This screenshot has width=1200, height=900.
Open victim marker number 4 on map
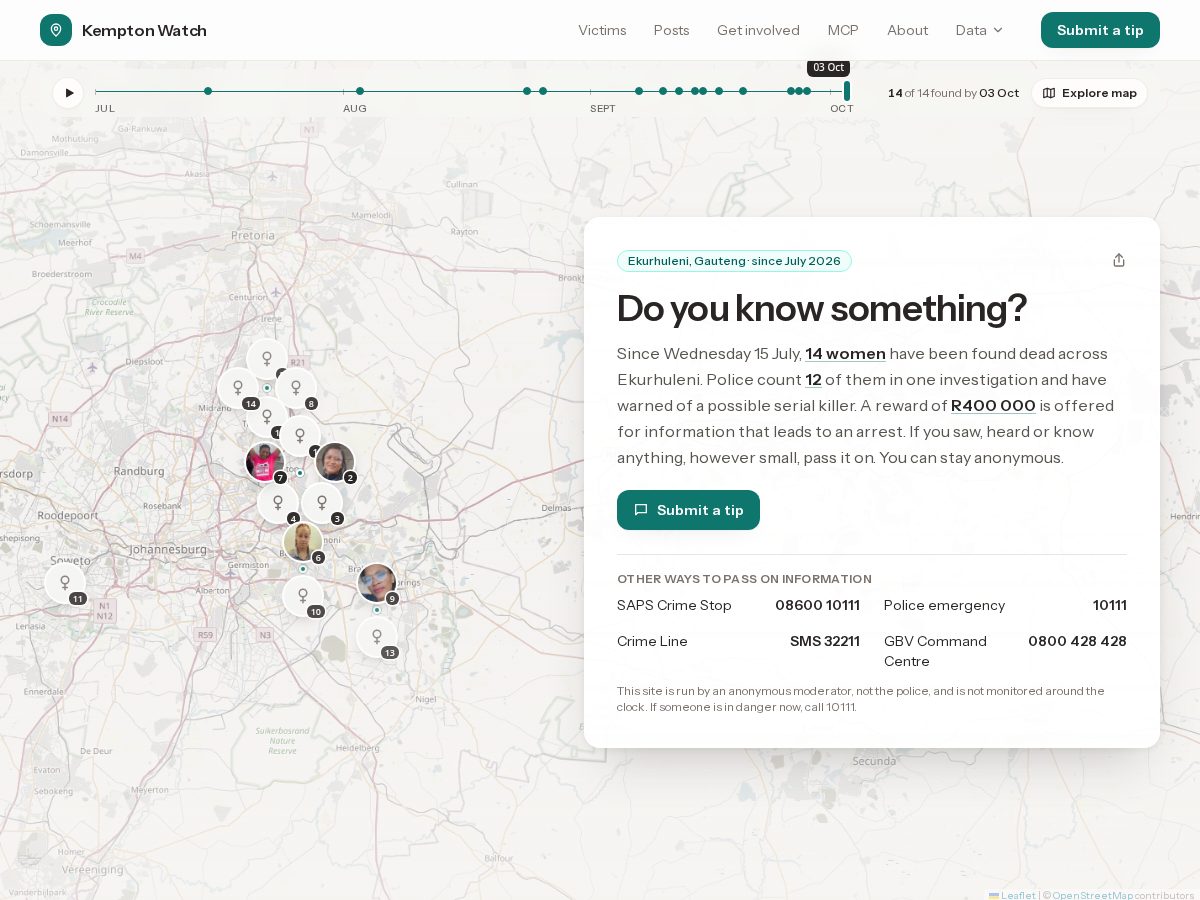(278, 503)
